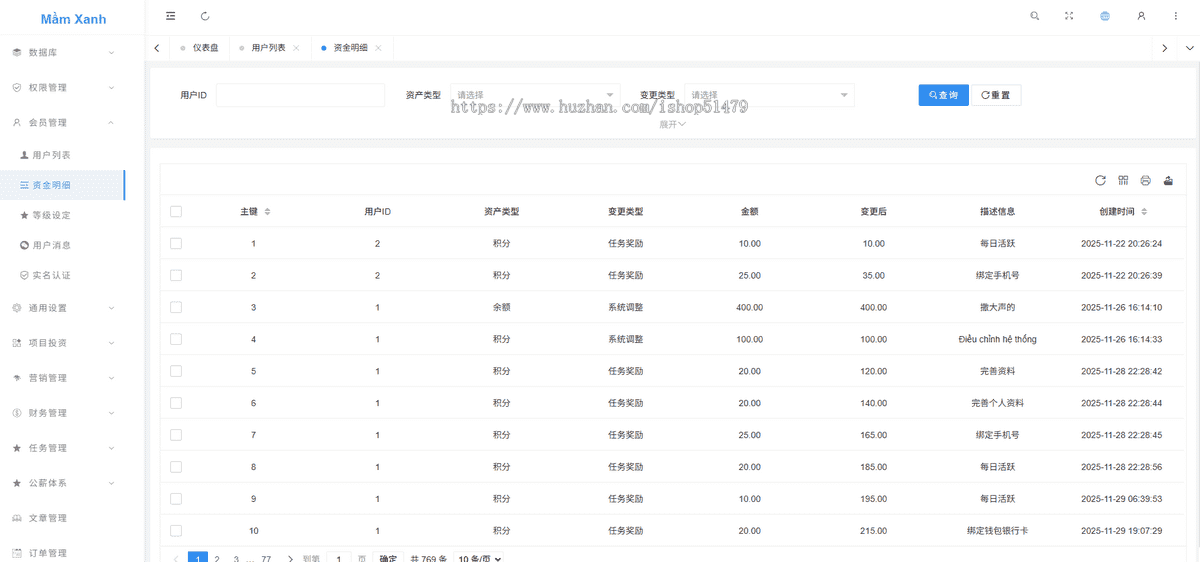Focus the jump-to-page number input

tap(340, 559)
